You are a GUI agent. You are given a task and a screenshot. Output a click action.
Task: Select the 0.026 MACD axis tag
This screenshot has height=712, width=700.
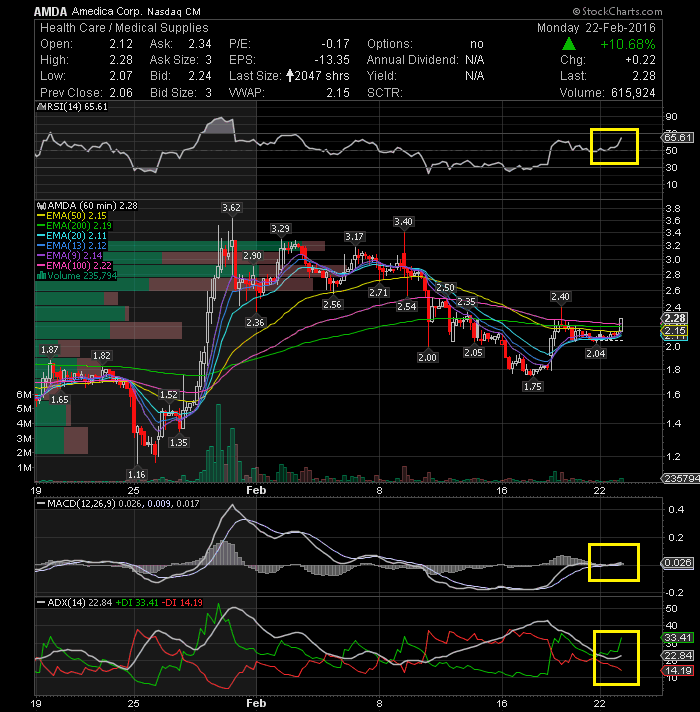click(x=677, y=563)
